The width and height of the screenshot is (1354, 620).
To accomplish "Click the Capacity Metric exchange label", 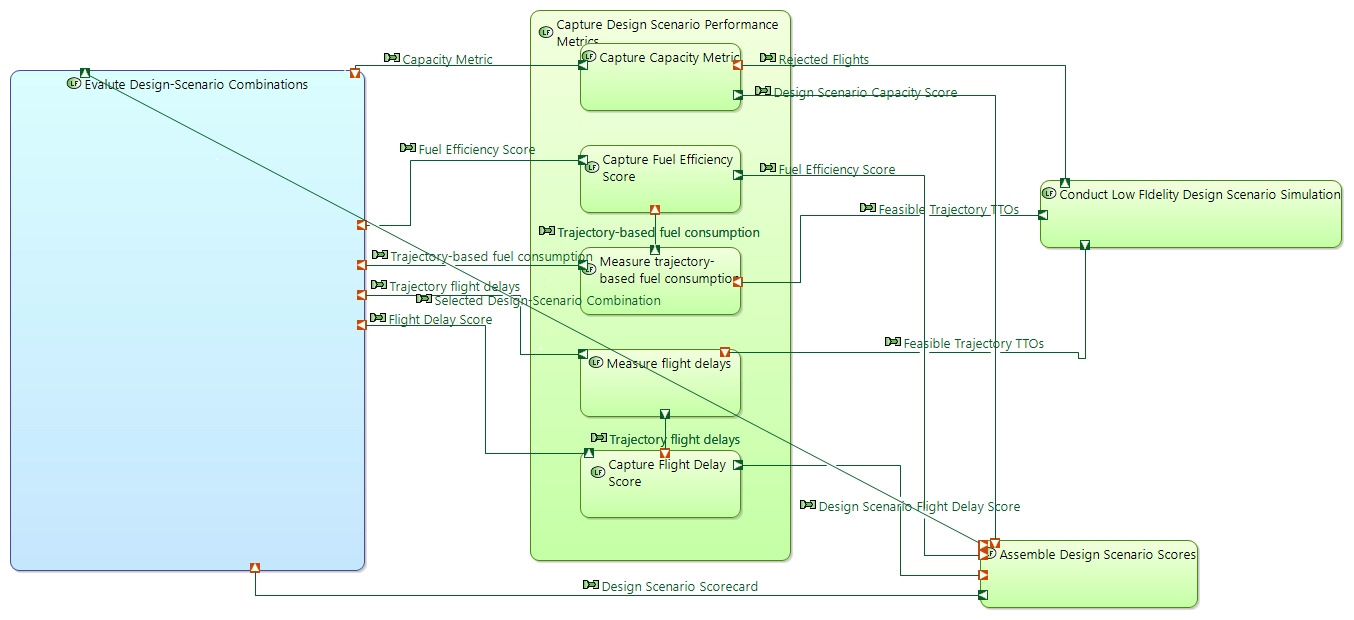I will [x=447, y=59].
